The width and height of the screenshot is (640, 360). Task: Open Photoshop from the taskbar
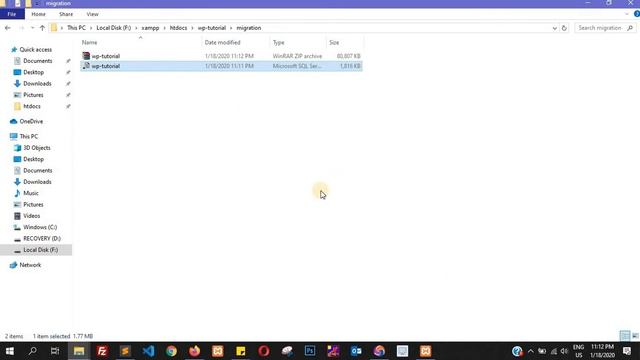(x=310, y=351)
